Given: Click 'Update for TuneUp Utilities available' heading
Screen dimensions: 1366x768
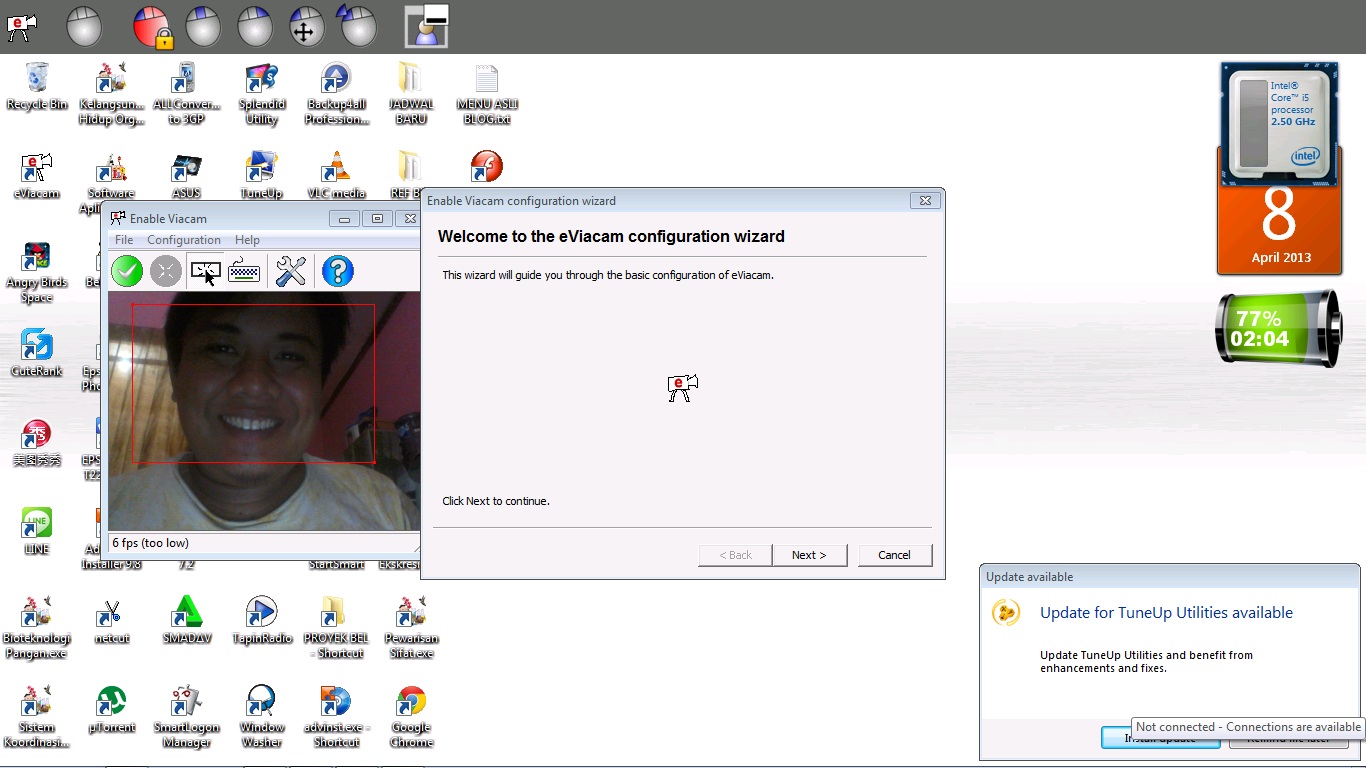Looking at the screenshot, I should point(1166,613).
